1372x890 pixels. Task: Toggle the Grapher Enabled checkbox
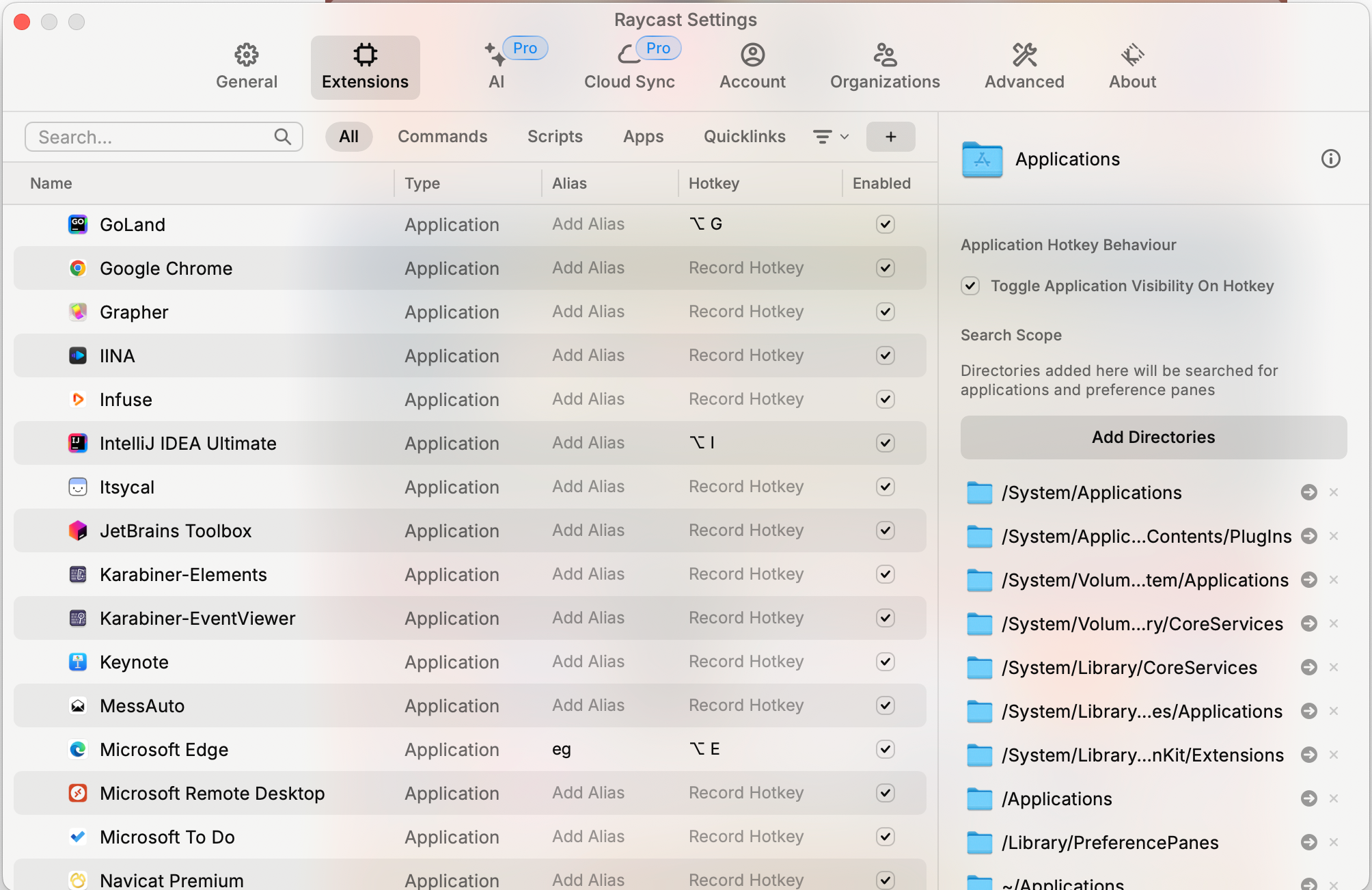(x=885, y=312)
